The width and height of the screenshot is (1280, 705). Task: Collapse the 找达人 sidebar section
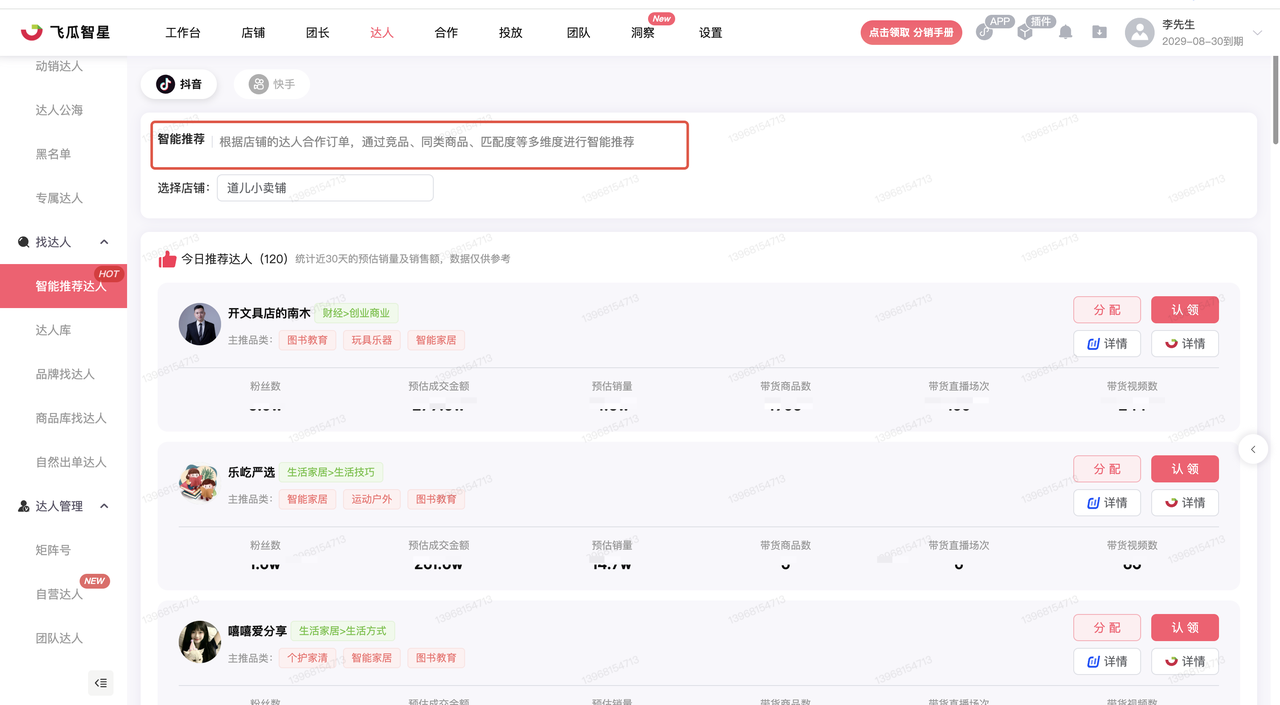(104, 242)
